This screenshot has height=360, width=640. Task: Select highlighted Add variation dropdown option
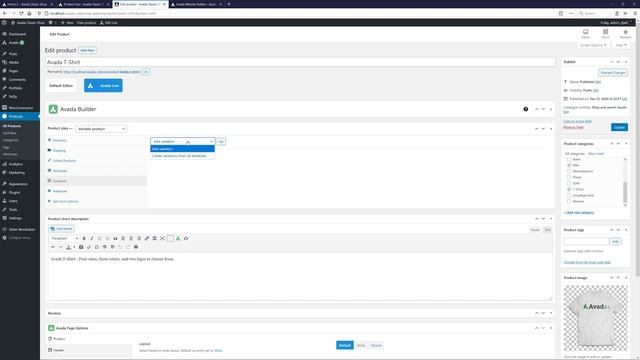[182, 149]
